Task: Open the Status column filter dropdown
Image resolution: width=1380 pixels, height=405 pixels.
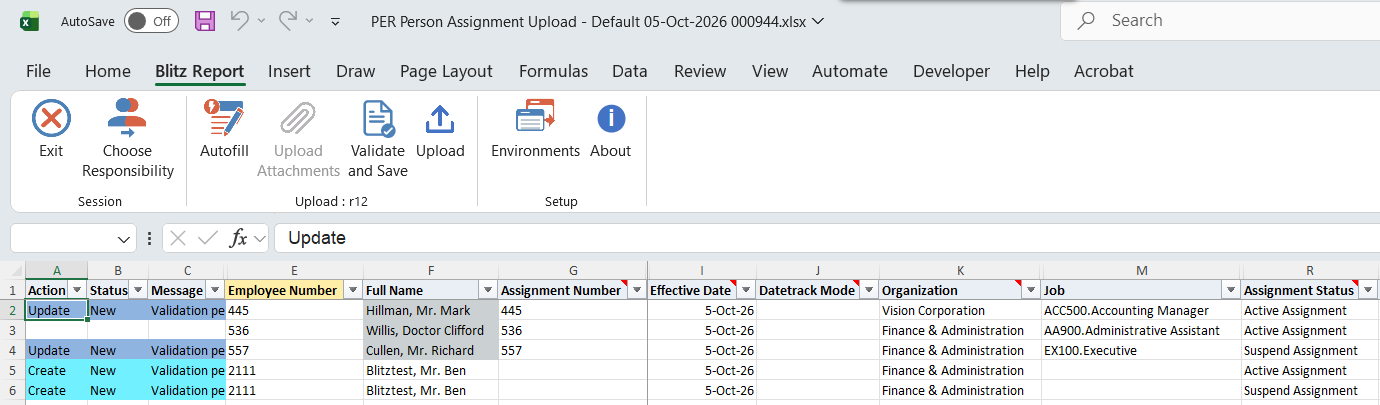Action: click(138, 290)
